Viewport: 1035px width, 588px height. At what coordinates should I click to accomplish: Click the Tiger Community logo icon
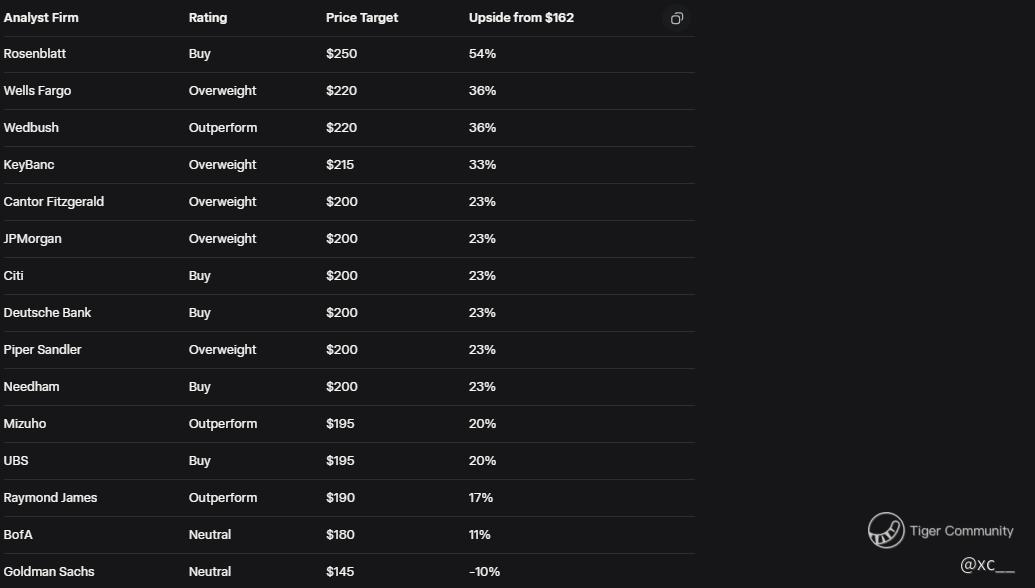point(885,531)
